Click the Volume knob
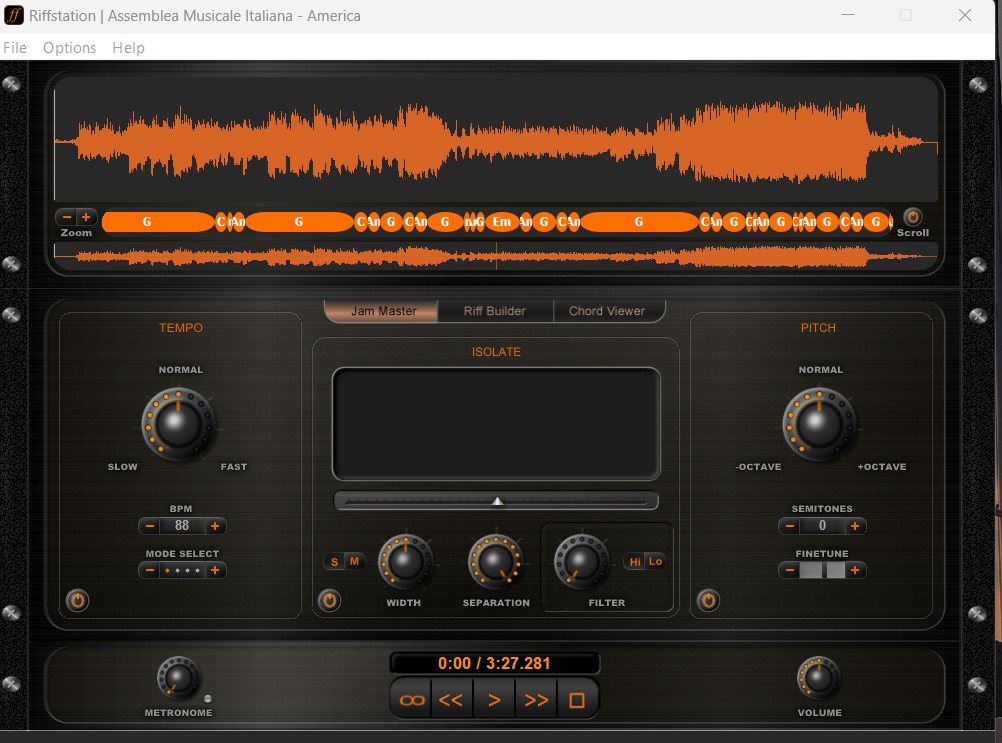 pos(819,678)
